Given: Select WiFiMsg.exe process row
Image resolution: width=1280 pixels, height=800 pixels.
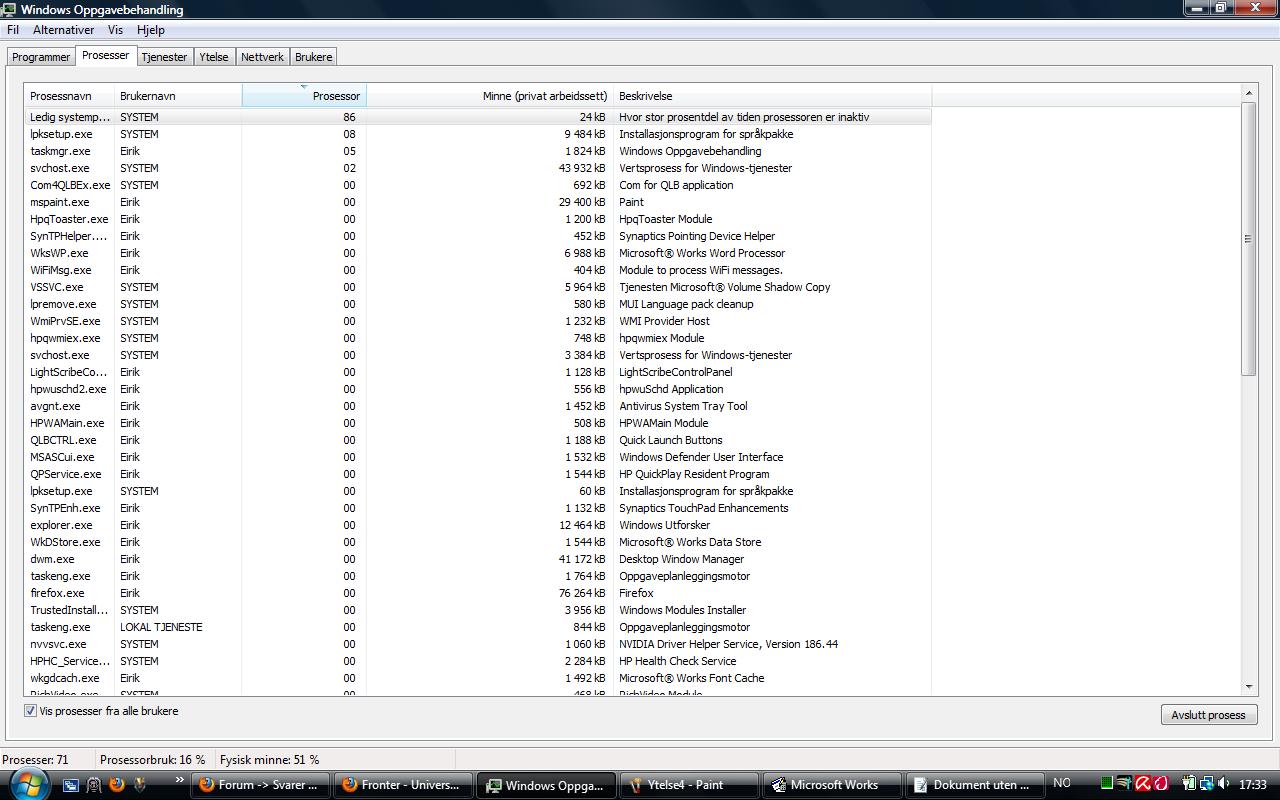Looking at the screenshot, I should pyautogui.click(x=478, y=270).
